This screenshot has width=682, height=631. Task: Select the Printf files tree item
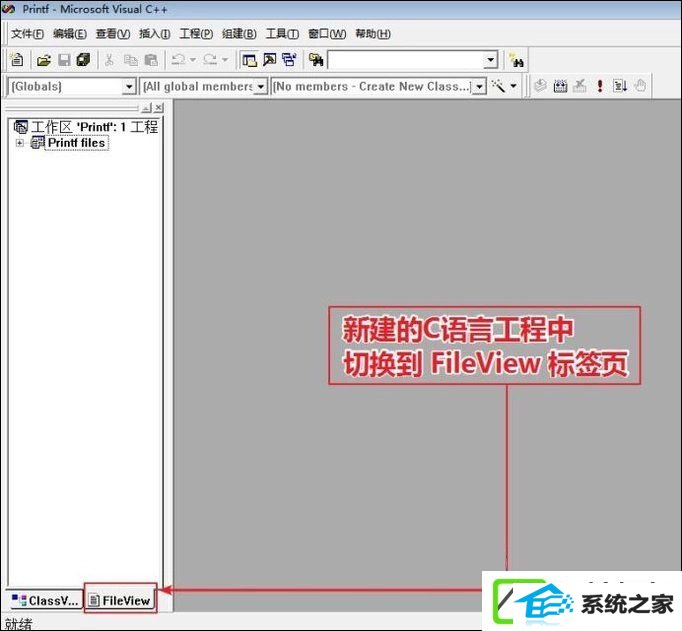pyautogui.click(x=77, y=143)
